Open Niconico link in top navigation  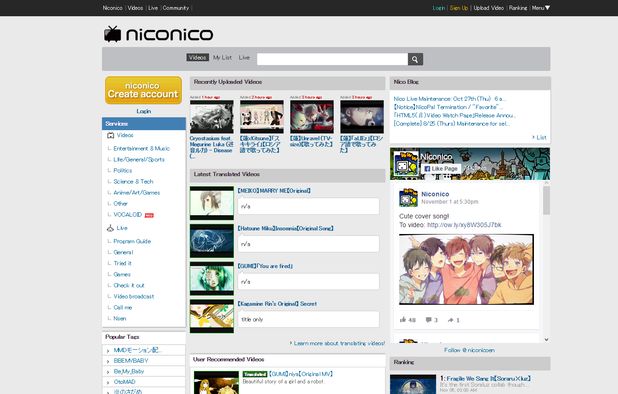pyautogui.click(x=112, y=8)
